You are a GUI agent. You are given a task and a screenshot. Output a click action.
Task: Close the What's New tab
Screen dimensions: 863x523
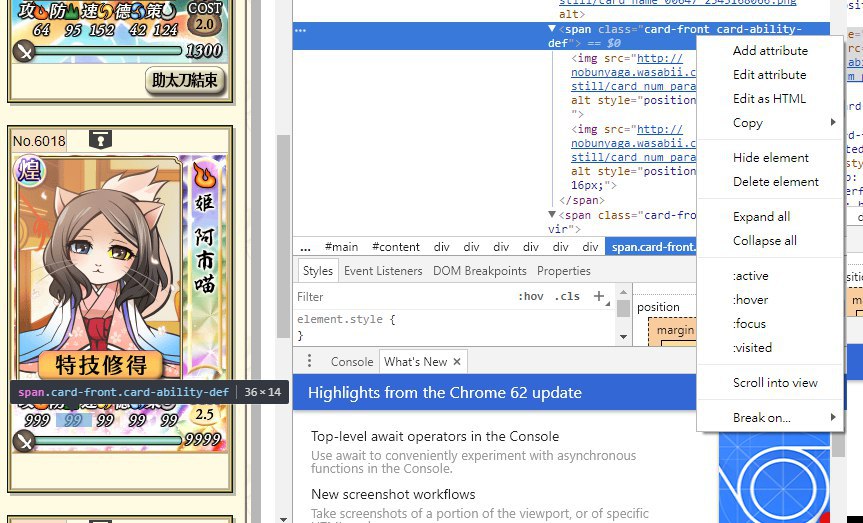[457, 362]
